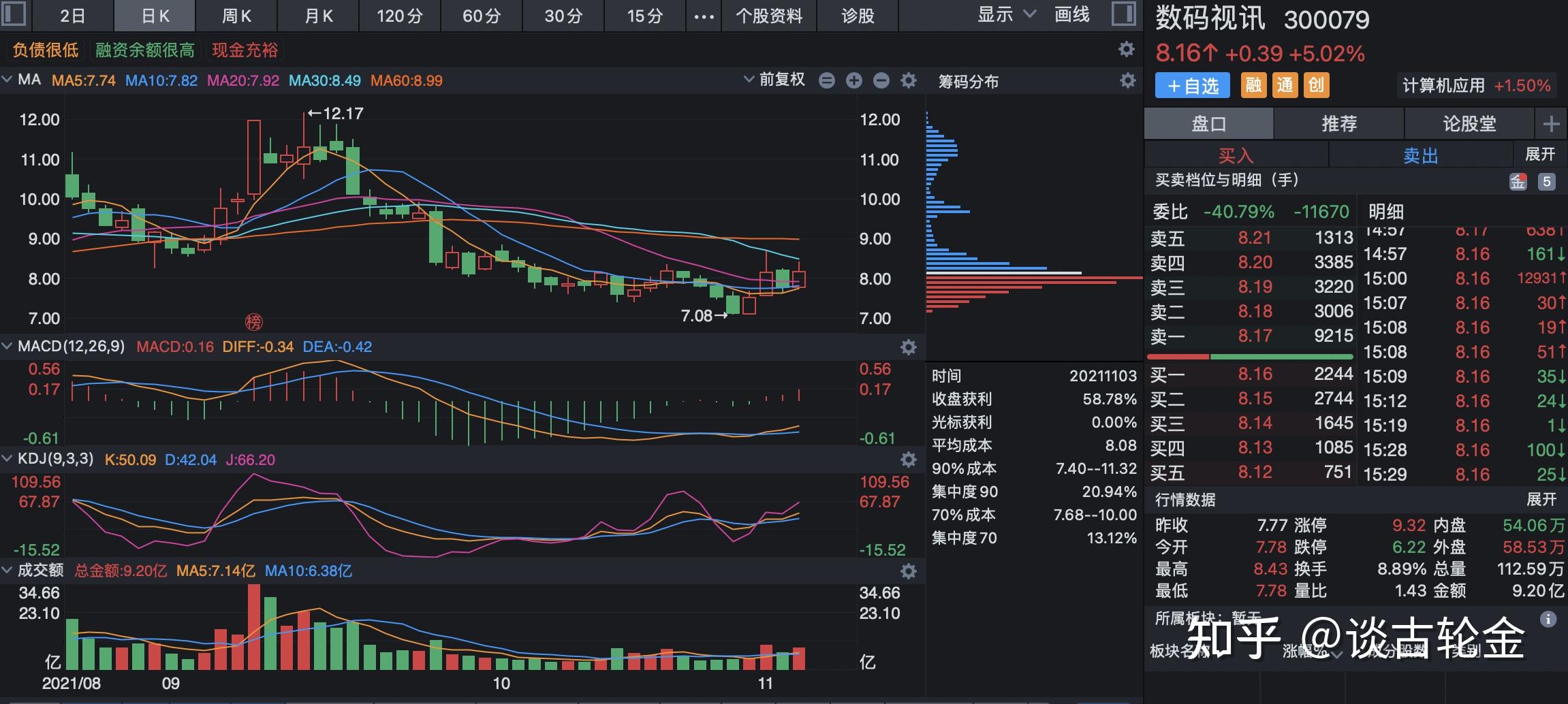Screen dimensions: 1568x704
Task: Switch to 15分 period
Action: coord(645,16)
